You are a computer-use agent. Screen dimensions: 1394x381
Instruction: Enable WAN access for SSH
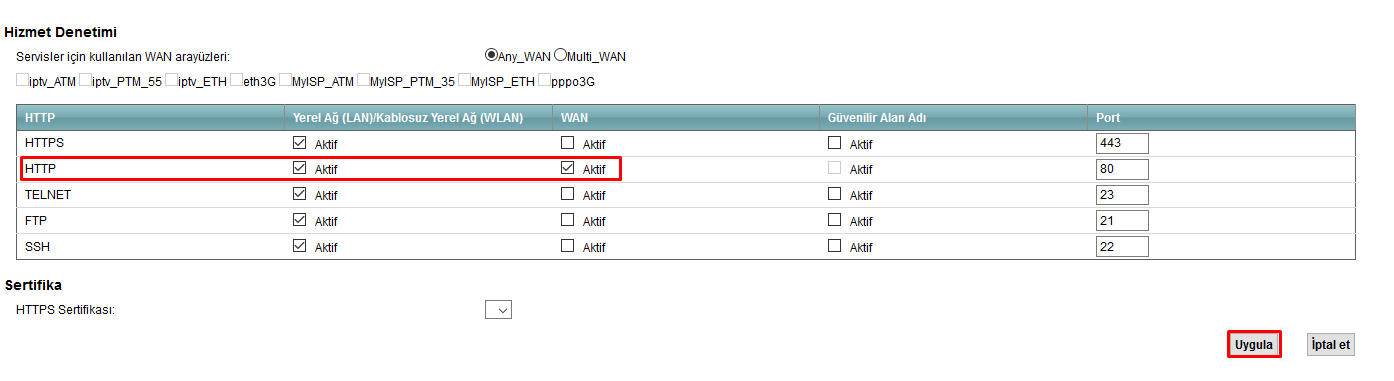pyautogui.click(x=567, y=245)
